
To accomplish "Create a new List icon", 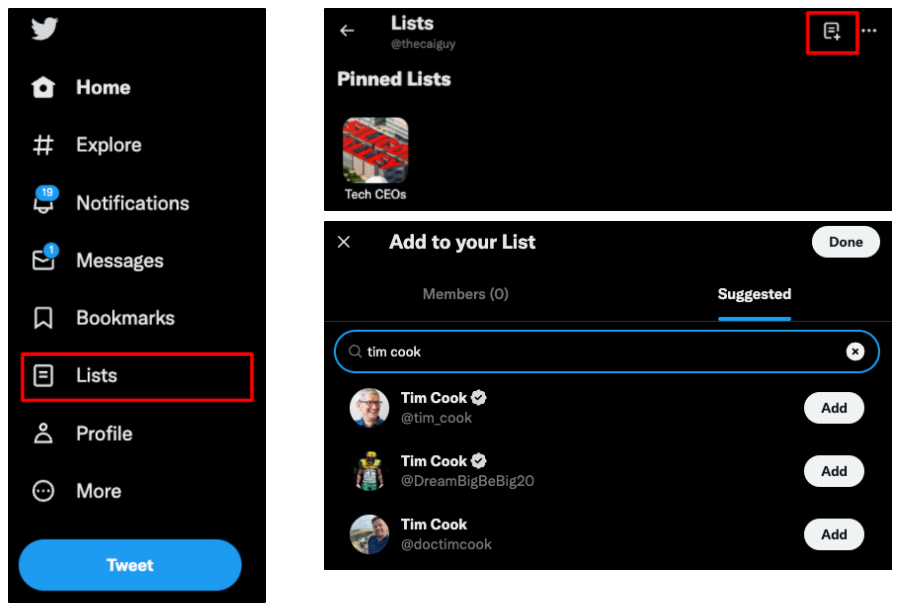I will 832,32.
